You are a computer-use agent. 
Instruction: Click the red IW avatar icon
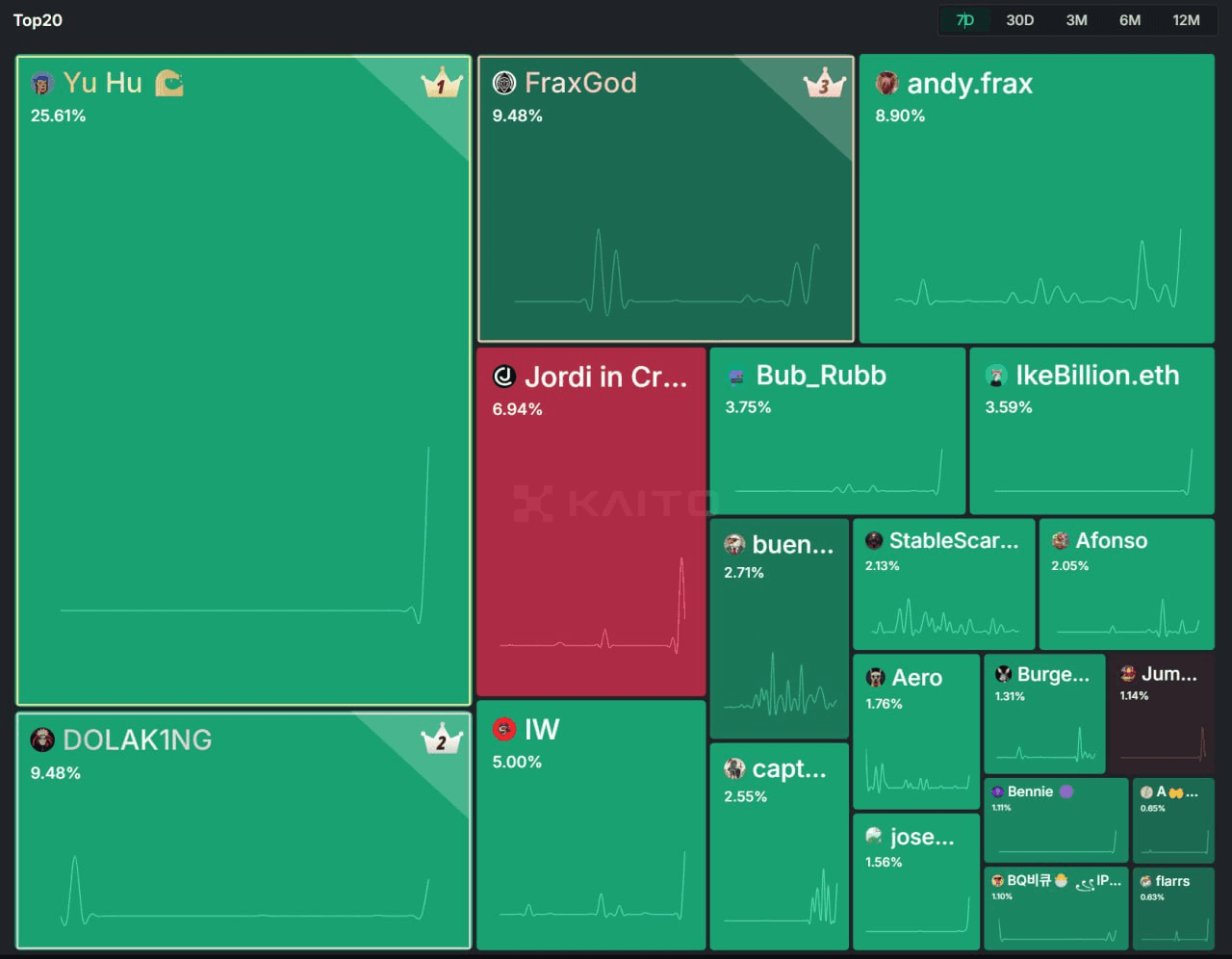click(x=504, y=730)
